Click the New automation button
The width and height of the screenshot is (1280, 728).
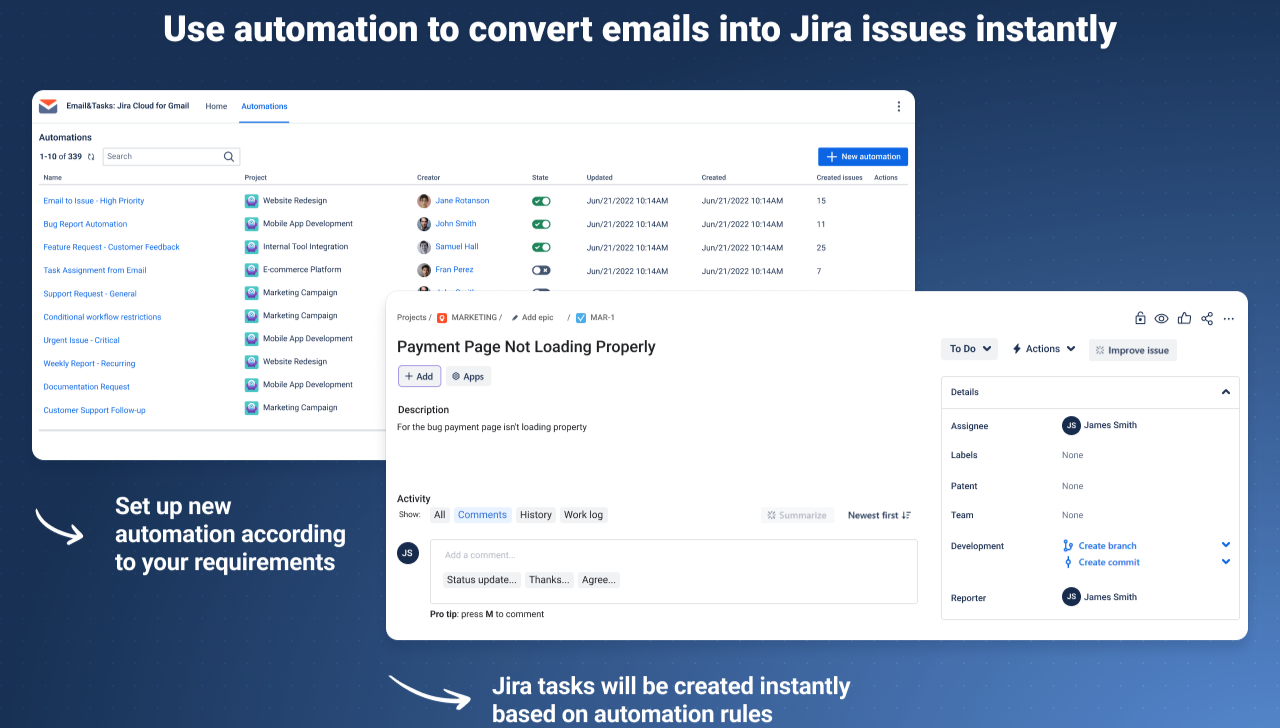[863, 157]
